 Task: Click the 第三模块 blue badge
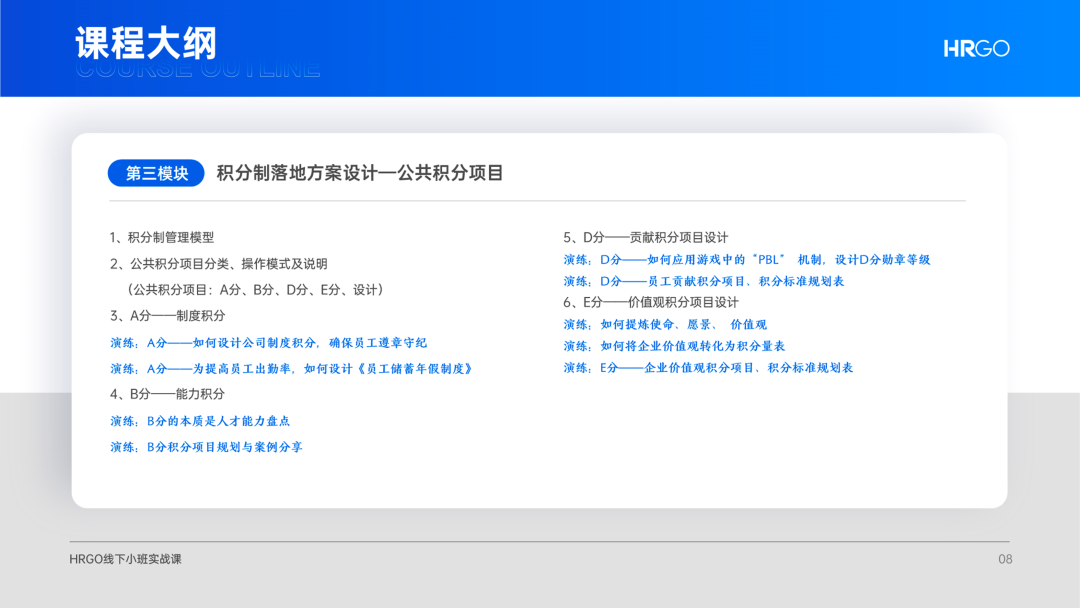pyautogui.click(x=156, y=173)
